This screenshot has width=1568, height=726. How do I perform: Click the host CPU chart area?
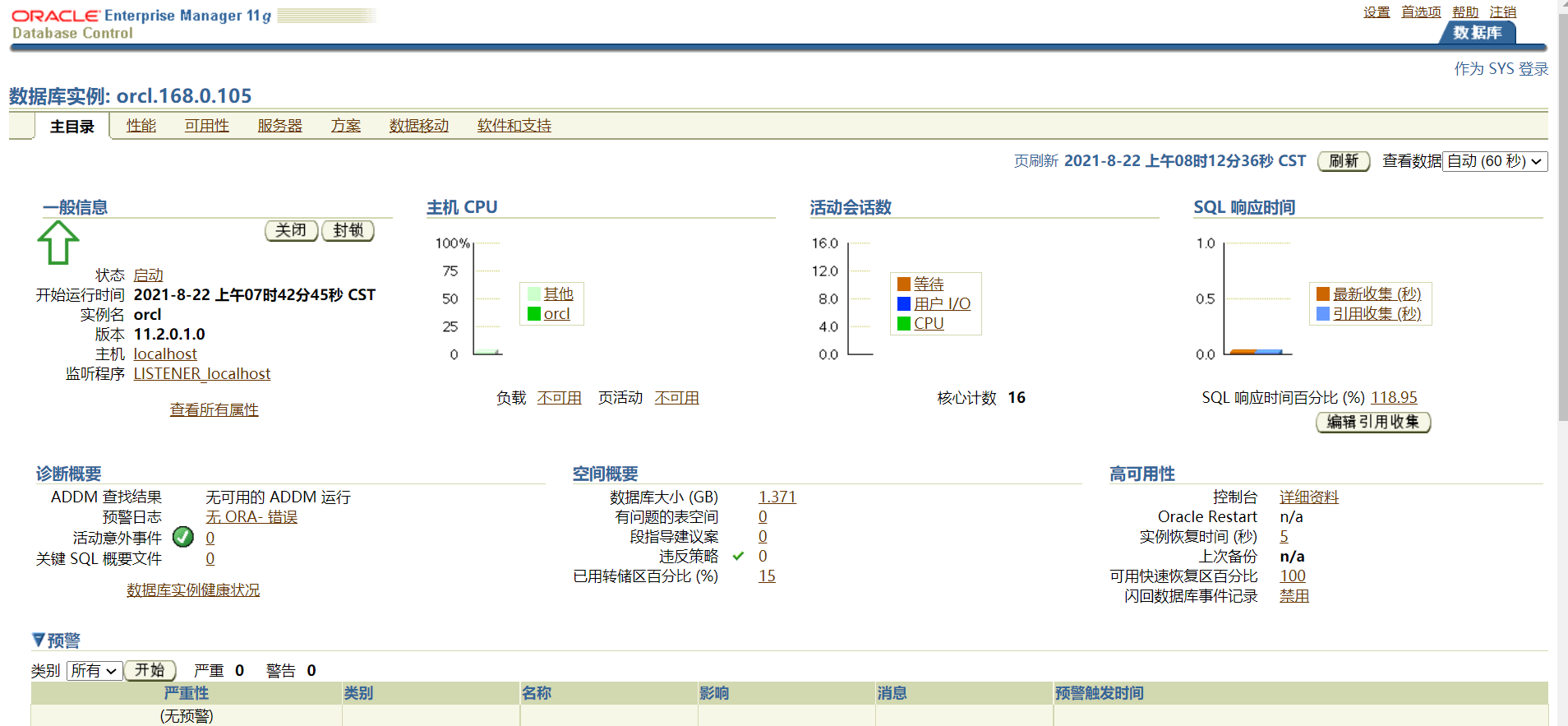click(x=487, y=298)
